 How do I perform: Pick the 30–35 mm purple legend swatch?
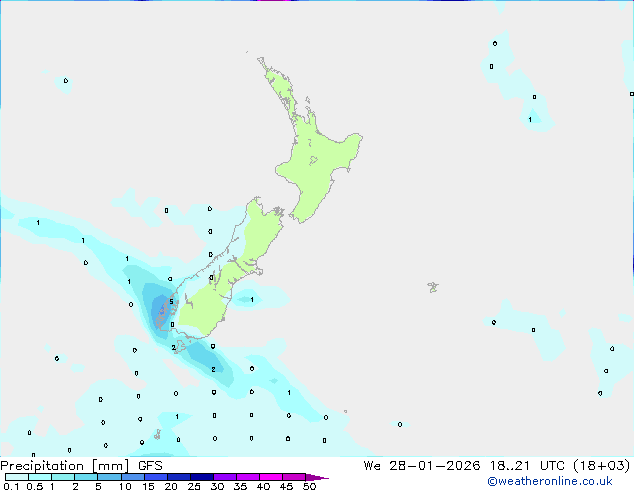point(225,477)
